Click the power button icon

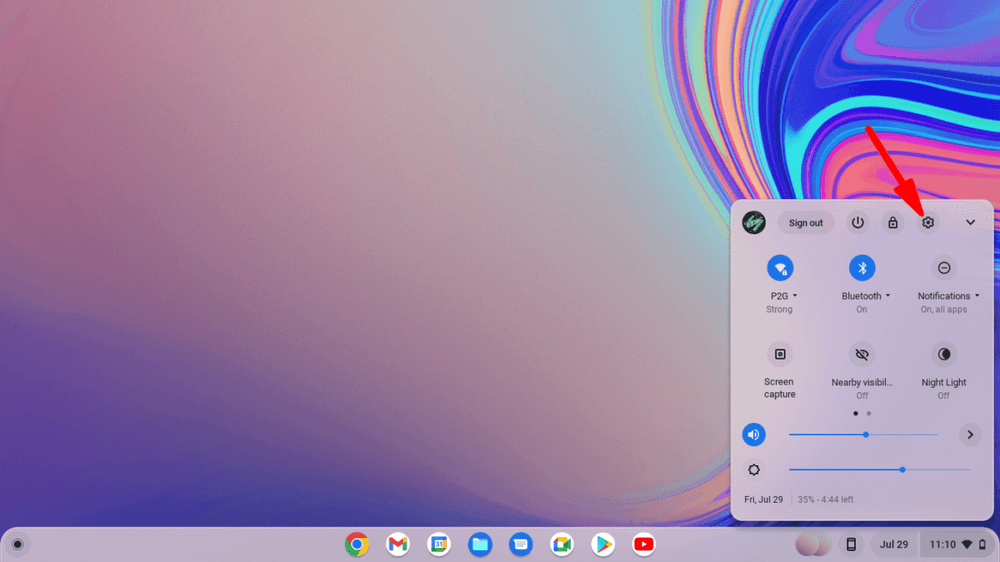point(857,223)
